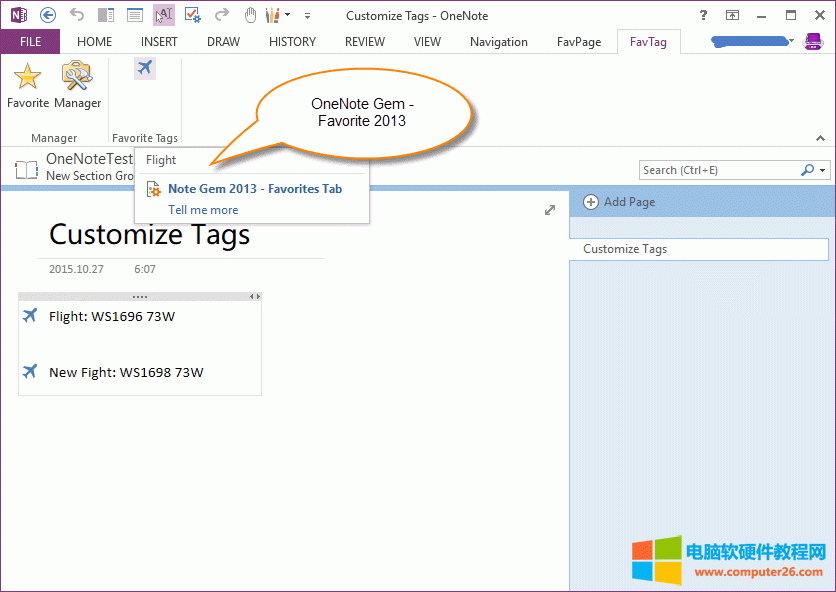Expand Customize Quick Access Toolbar menu
The height and width of the screenshot is (592, 836).
(x=307, y=16)
